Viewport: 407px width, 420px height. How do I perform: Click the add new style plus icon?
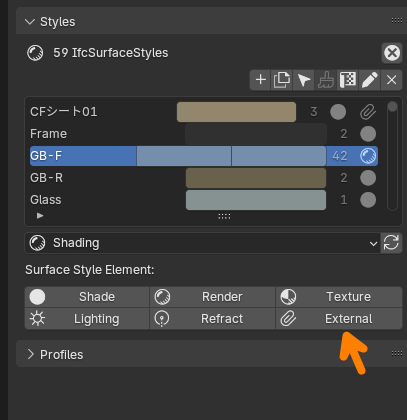(261, 80)
